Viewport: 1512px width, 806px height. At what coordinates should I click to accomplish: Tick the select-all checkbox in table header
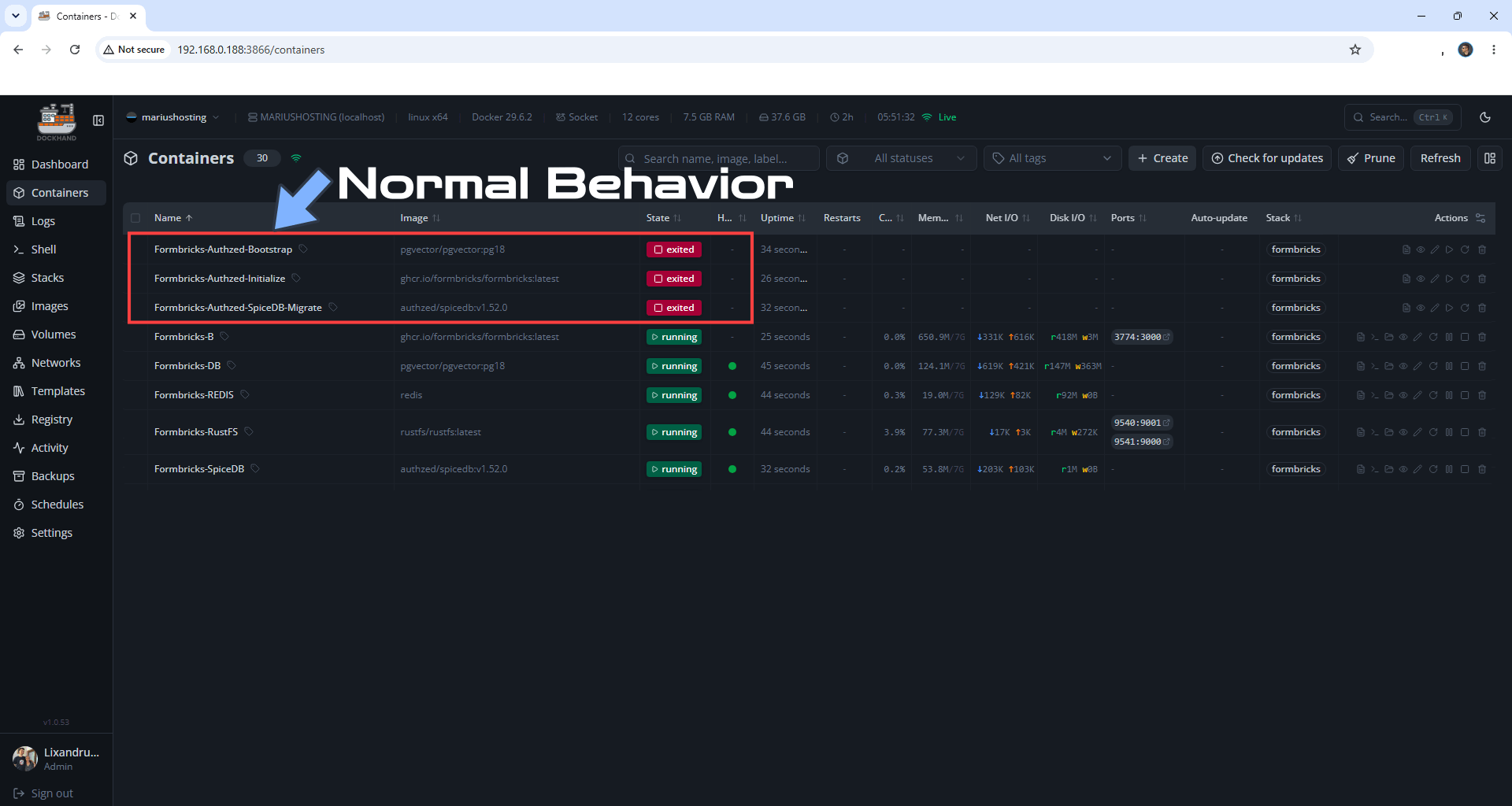click(135, 218)
